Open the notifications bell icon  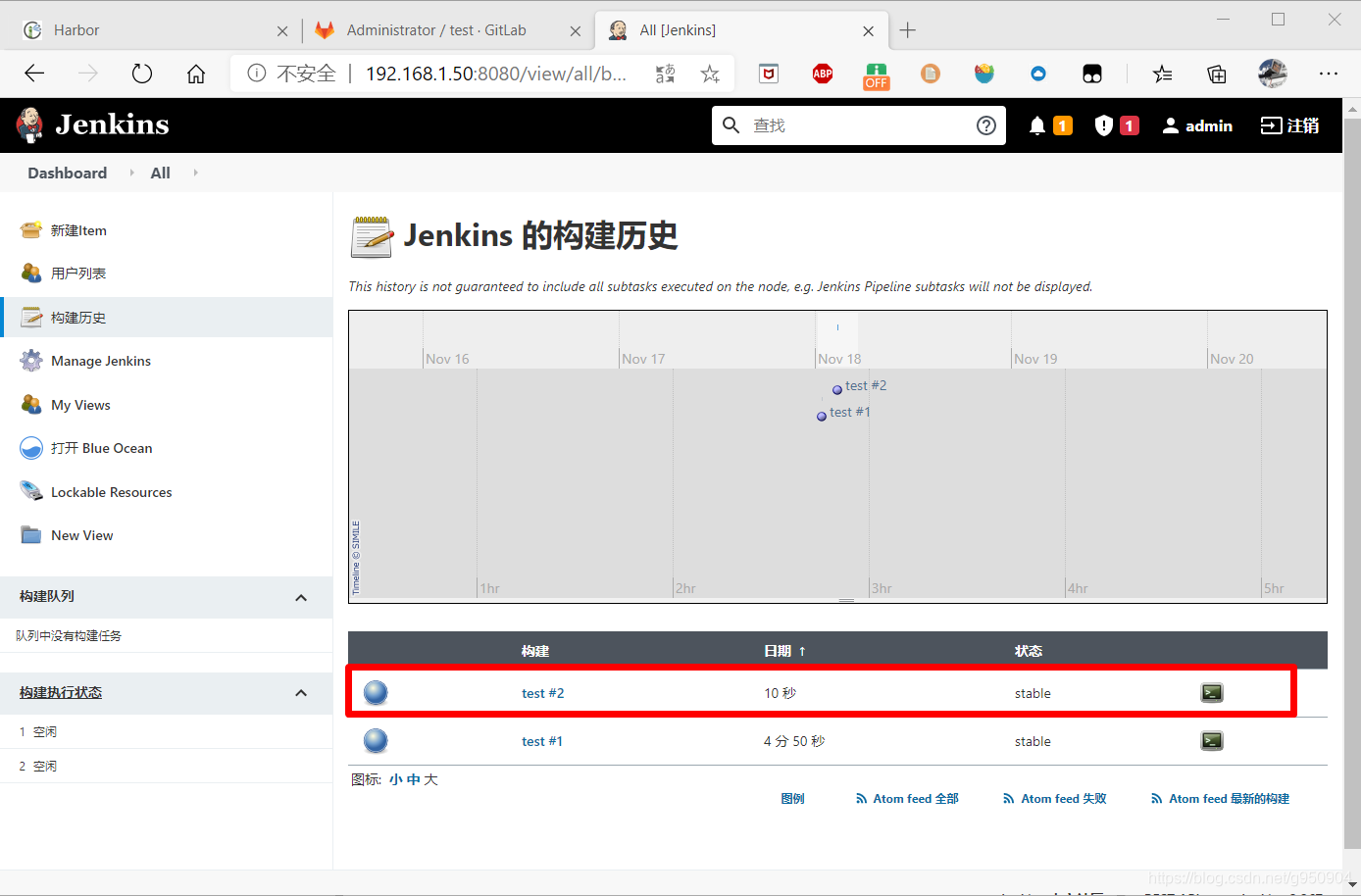[1037, 125]
